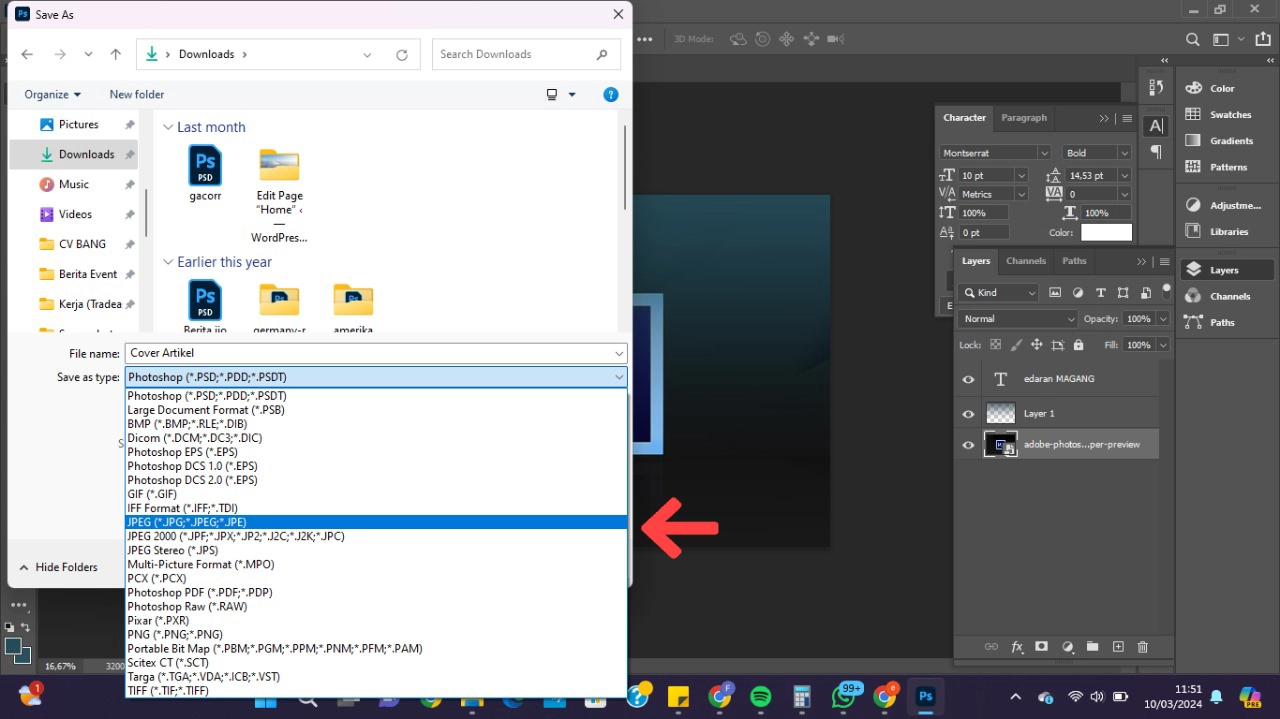Collapse Earlier this year group
1280x719 pixels.
point(168,262)
